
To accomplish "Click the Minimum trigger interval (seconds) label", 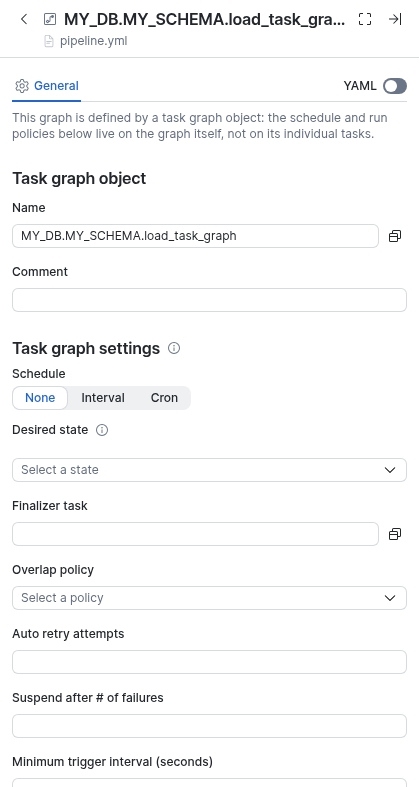I will 112,761.
